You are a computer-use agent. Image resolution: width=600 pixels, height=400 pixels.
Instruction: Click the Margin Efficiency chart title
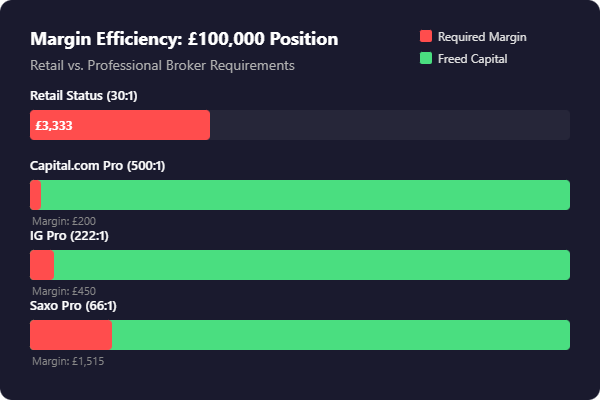(x=184, y=39)
